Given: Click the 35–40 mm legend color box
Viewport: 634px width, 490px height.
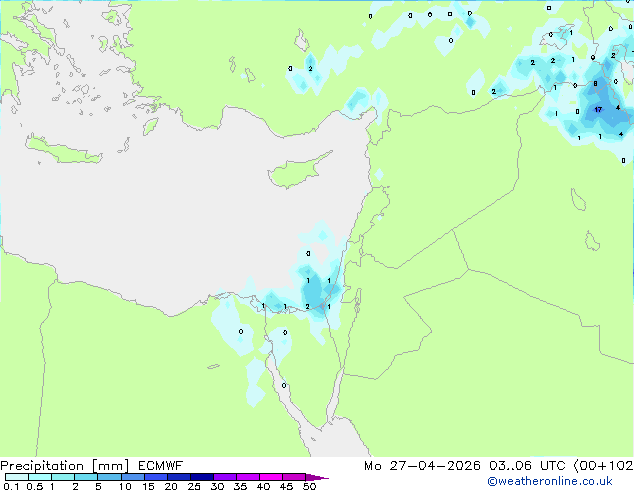Looking at the screenshot, I should 248,477.
